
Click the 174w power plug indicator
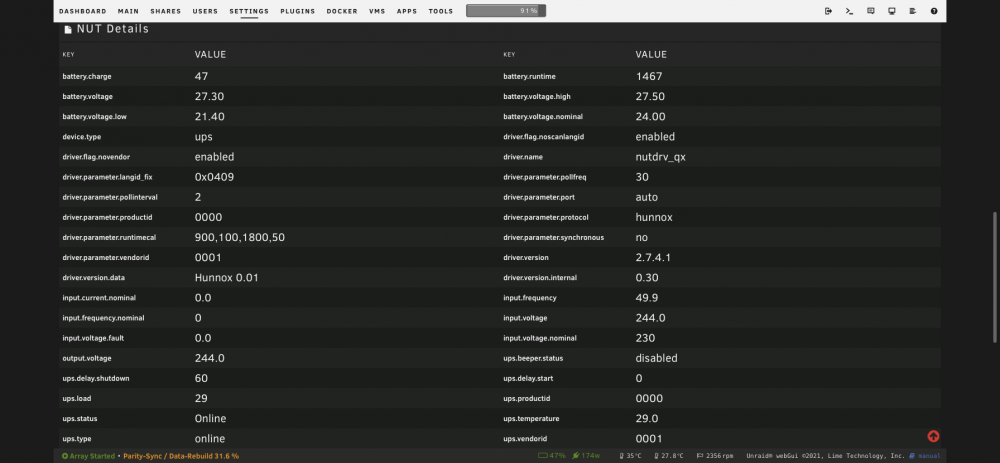pyautogui.click(x=586, y=456)
